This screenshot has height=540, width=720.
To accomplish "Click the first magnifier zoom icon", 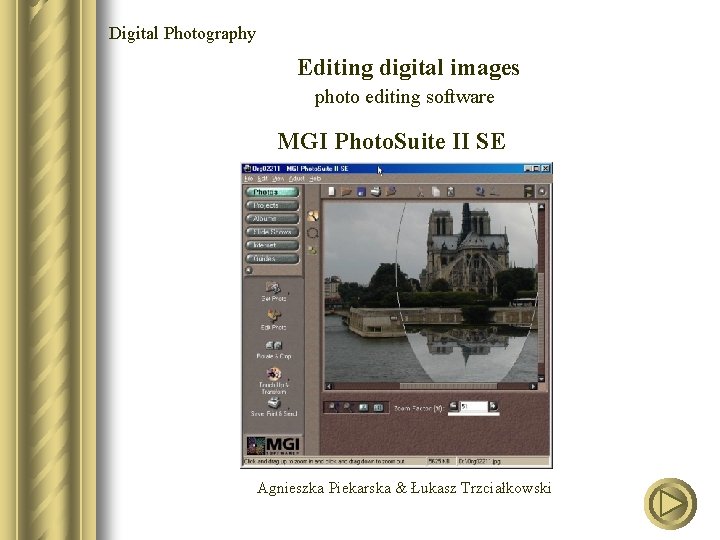I will coord(334,407).
